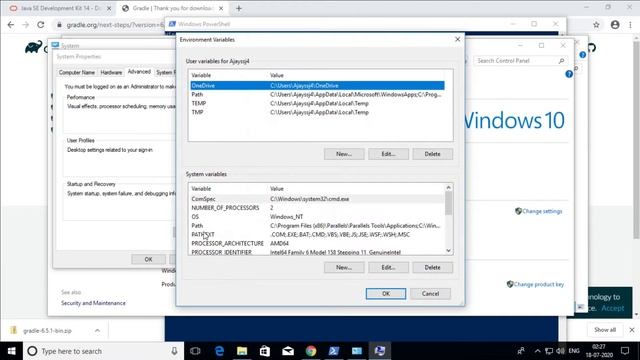Click Delete under User variables
Image resolution: width=640 pixels, height=360 pixels.
(x=433, y=154)
